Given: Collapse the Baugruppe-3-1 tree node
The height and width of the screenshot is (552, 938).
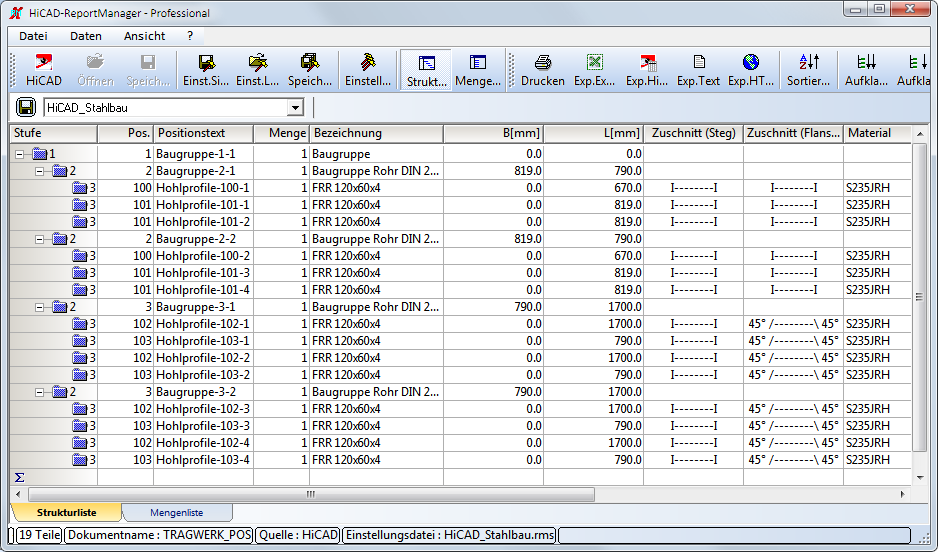Looking at the screenshot, I should (x=41, y=307).
